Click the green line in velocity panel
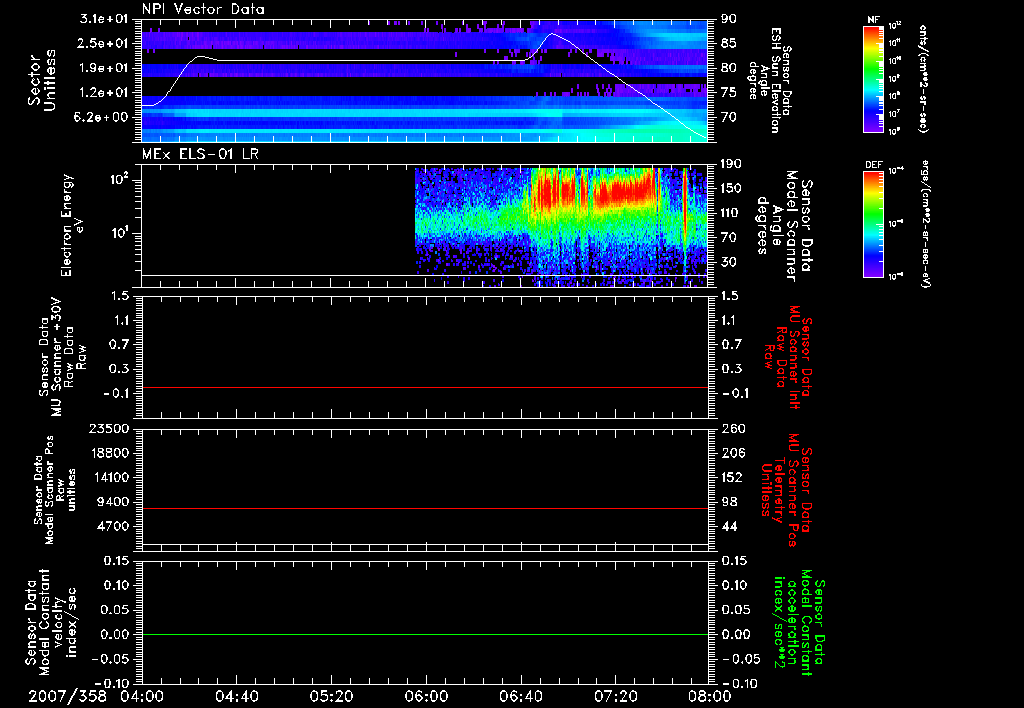 (x=424, y=634)
